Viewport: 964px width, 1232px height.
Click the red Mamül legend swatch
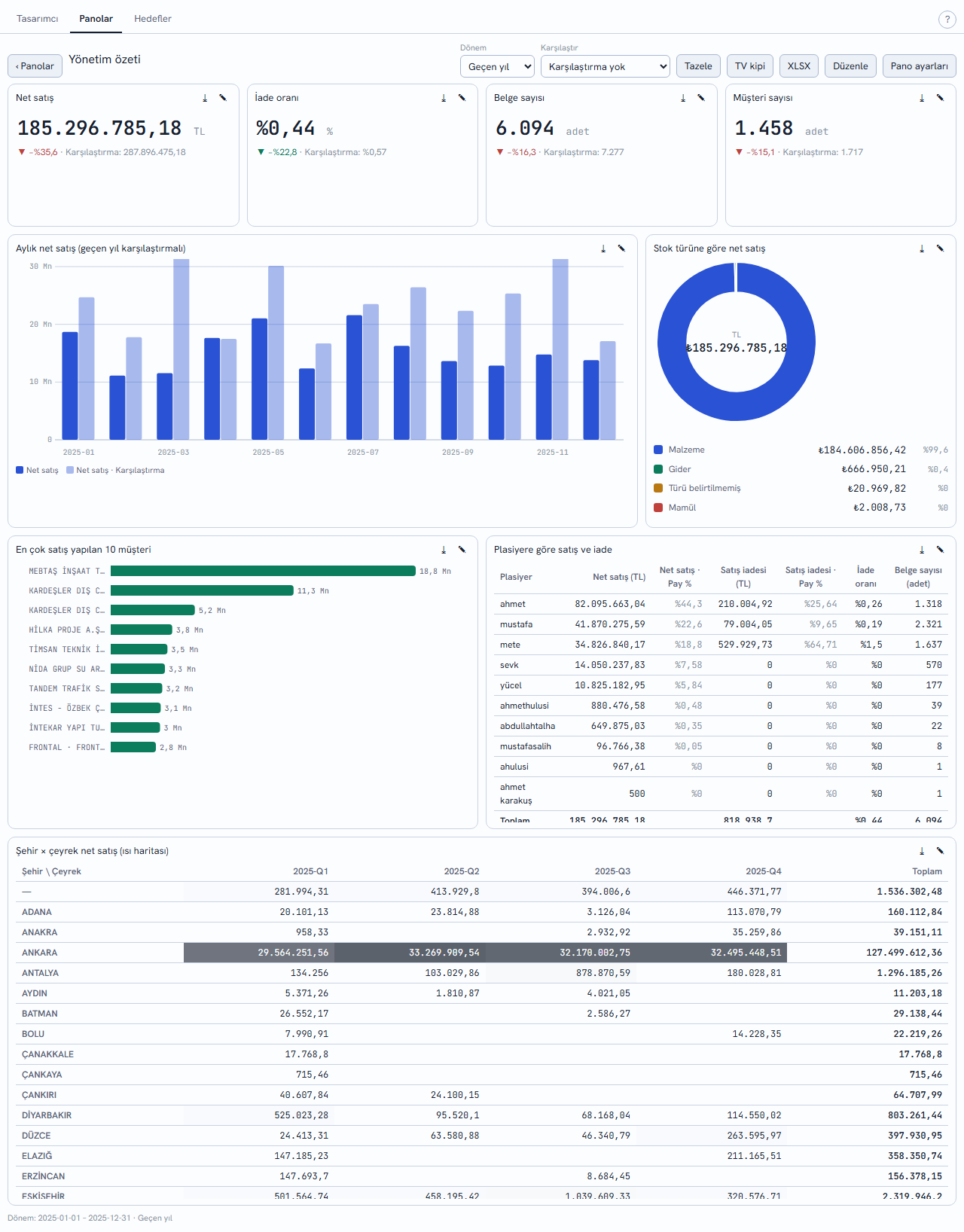(x=658, y=508)
